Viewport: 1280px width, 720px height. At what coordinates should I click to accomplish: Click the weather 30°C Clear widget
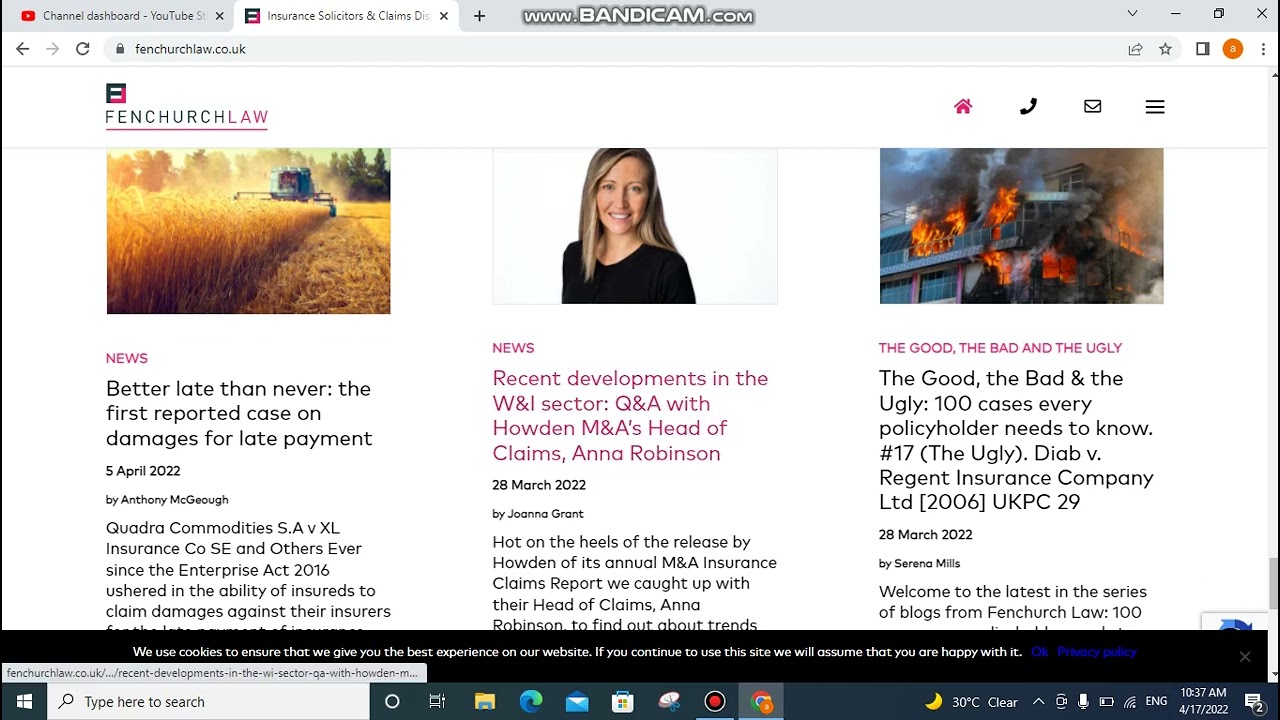point(971,702)
